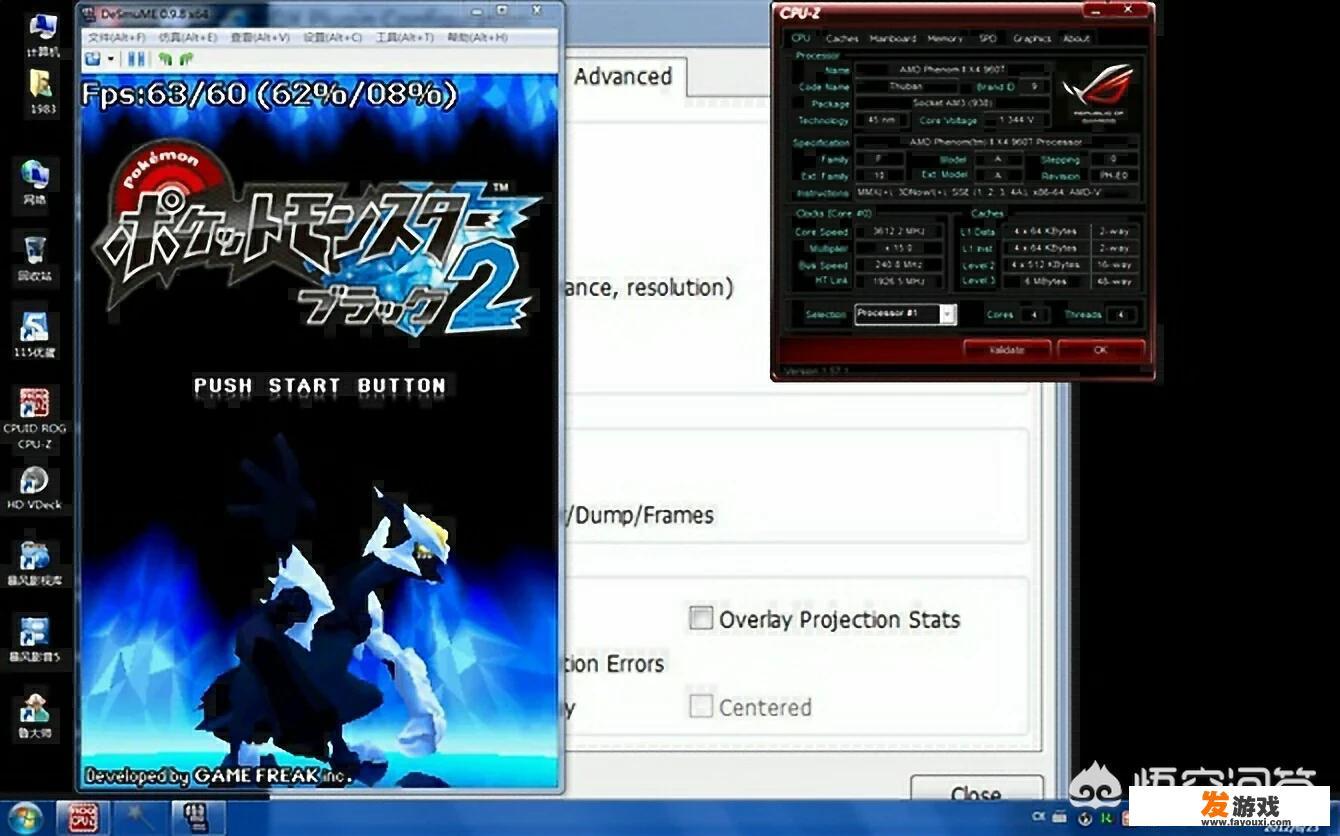This screenshot has height=836, width=1340.
Task: Open the 查看(Alt+V) menu in DeSmuME
Action: click(x=259, y=38)
